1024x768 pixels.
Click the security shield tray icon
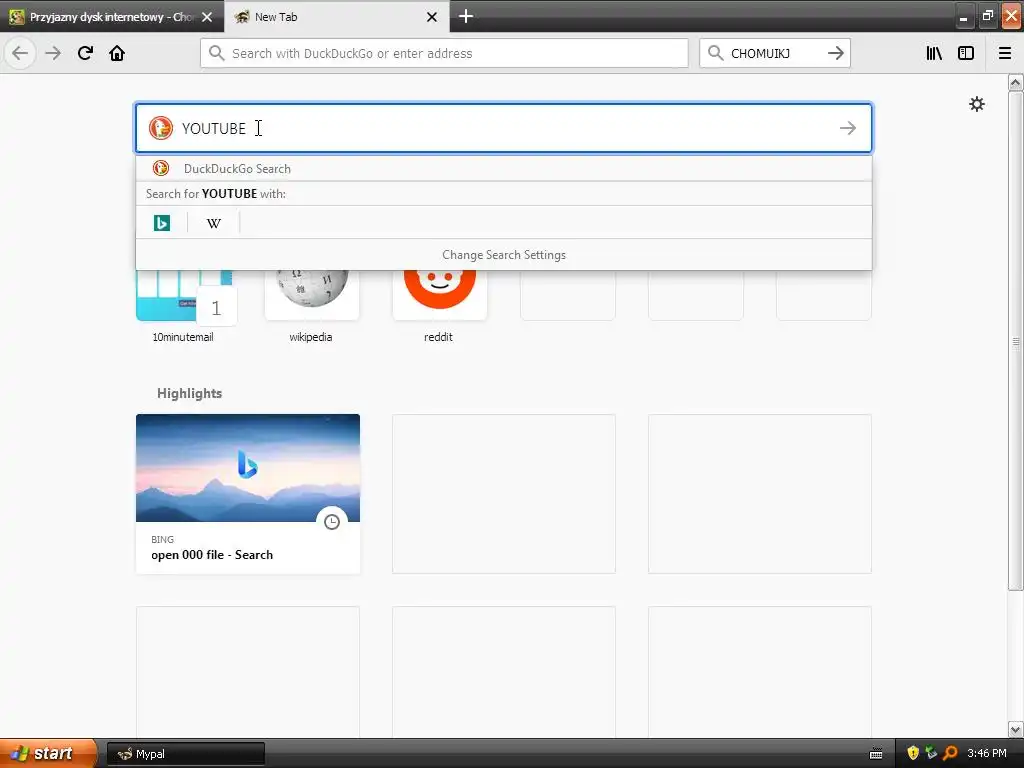tap(912, 753)
